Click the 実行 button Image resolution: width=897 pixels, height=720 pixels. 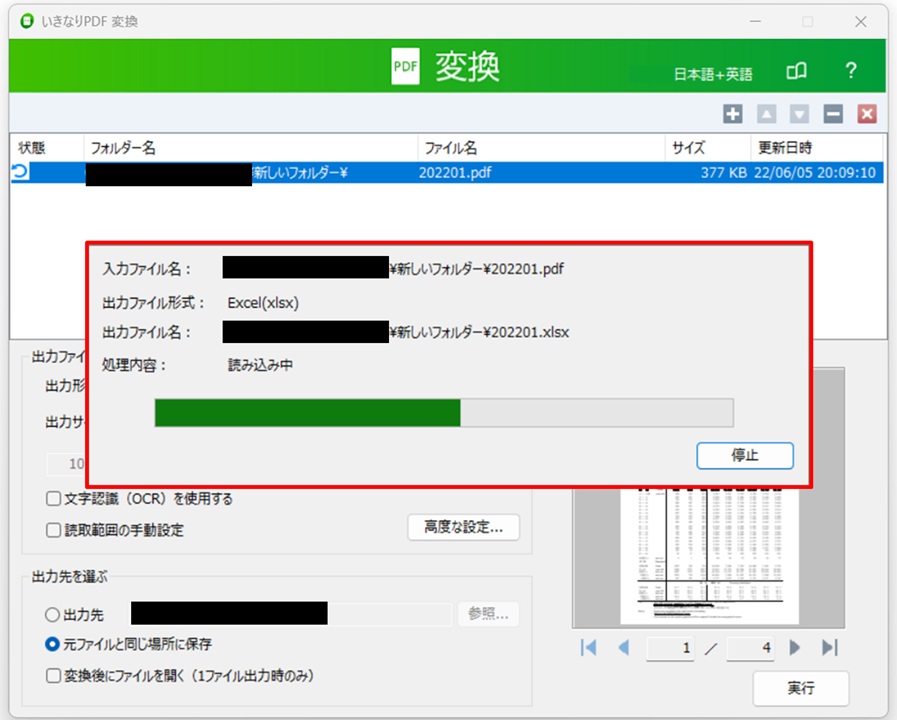(800, 688)
